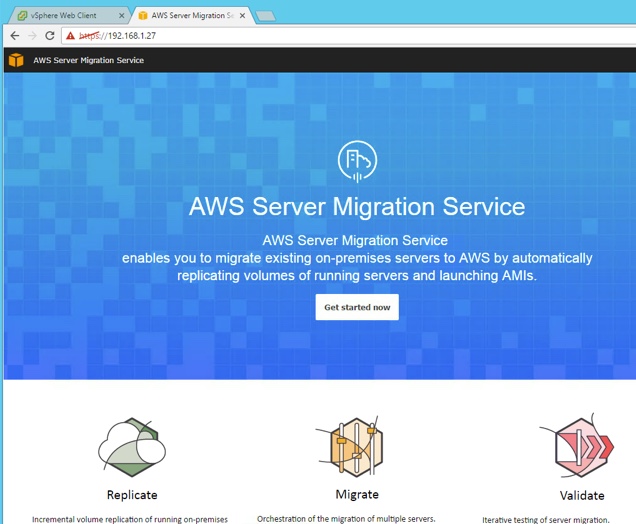Close the AWS Server Migration Service tab
The height and width of the screenshot is (524, 636).
(x=242, y=15)
